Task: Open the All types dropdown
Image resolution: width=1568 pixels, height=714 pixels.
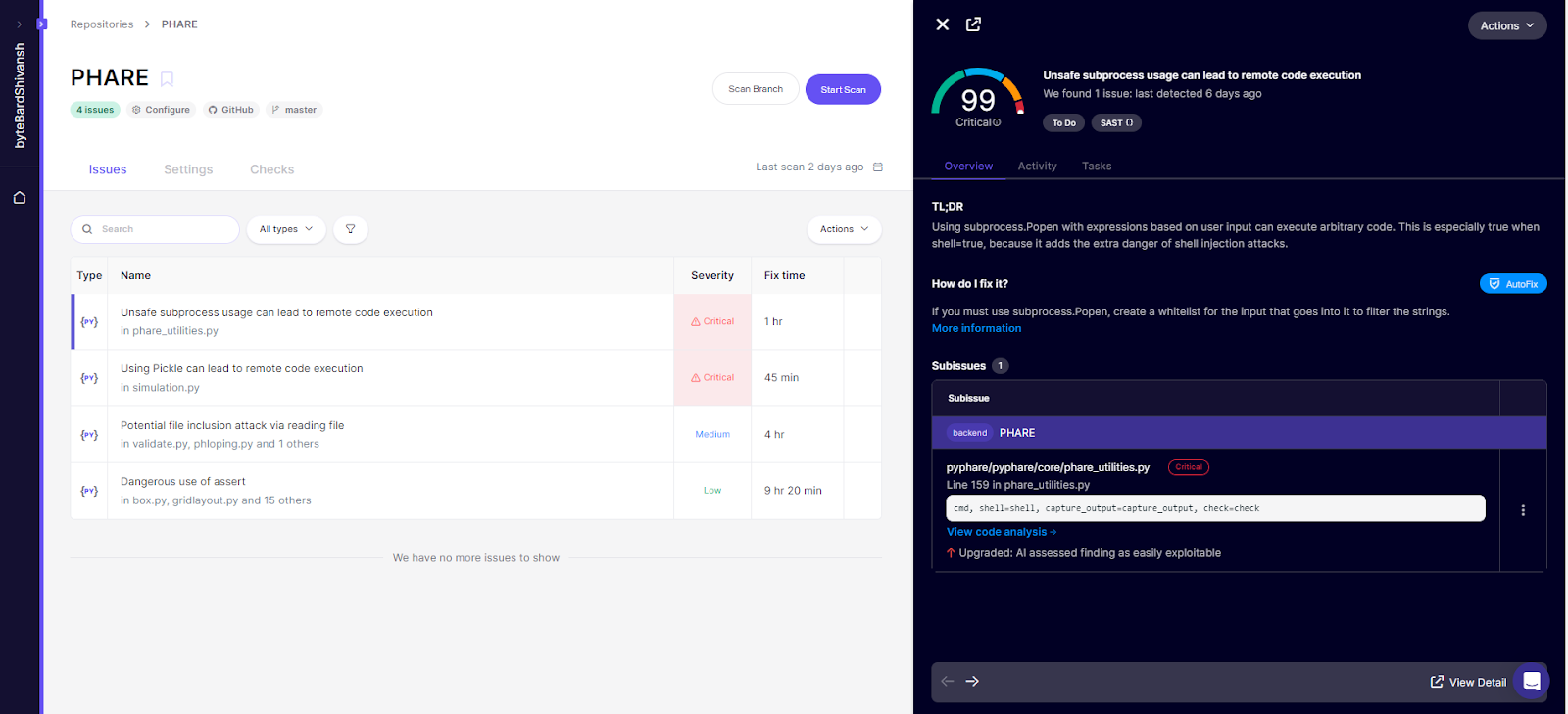Action: point(286,229)
